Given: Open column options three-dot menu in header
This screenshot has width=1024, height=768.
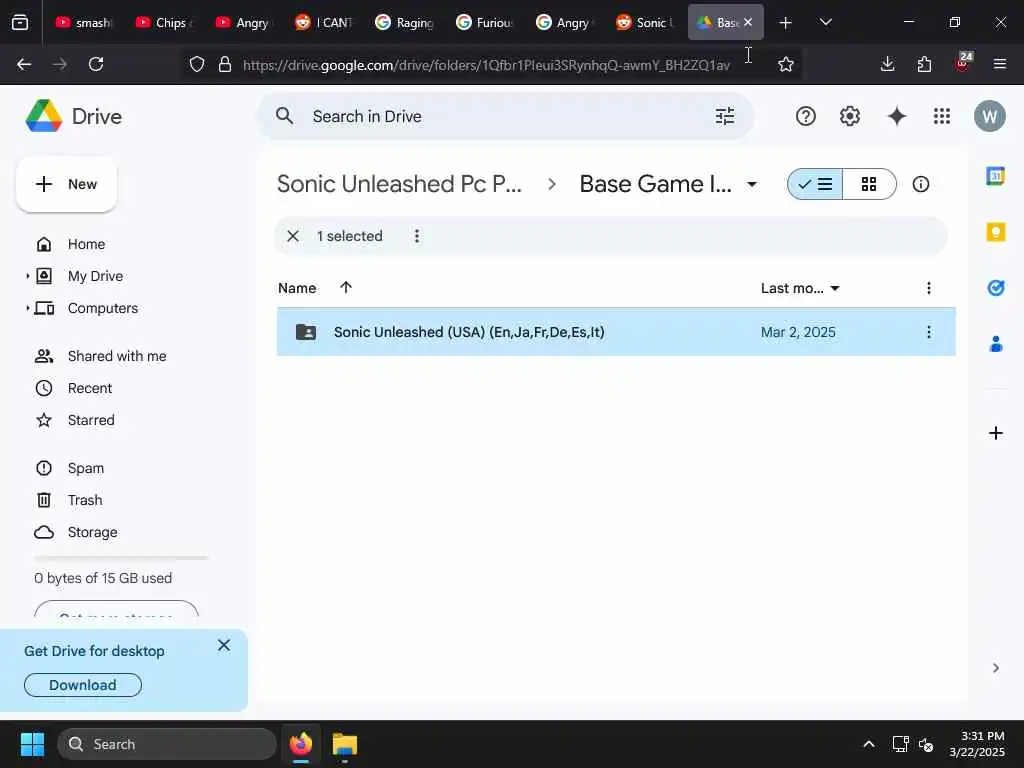Looking at the screenshot, I should (x=929, y=288).
